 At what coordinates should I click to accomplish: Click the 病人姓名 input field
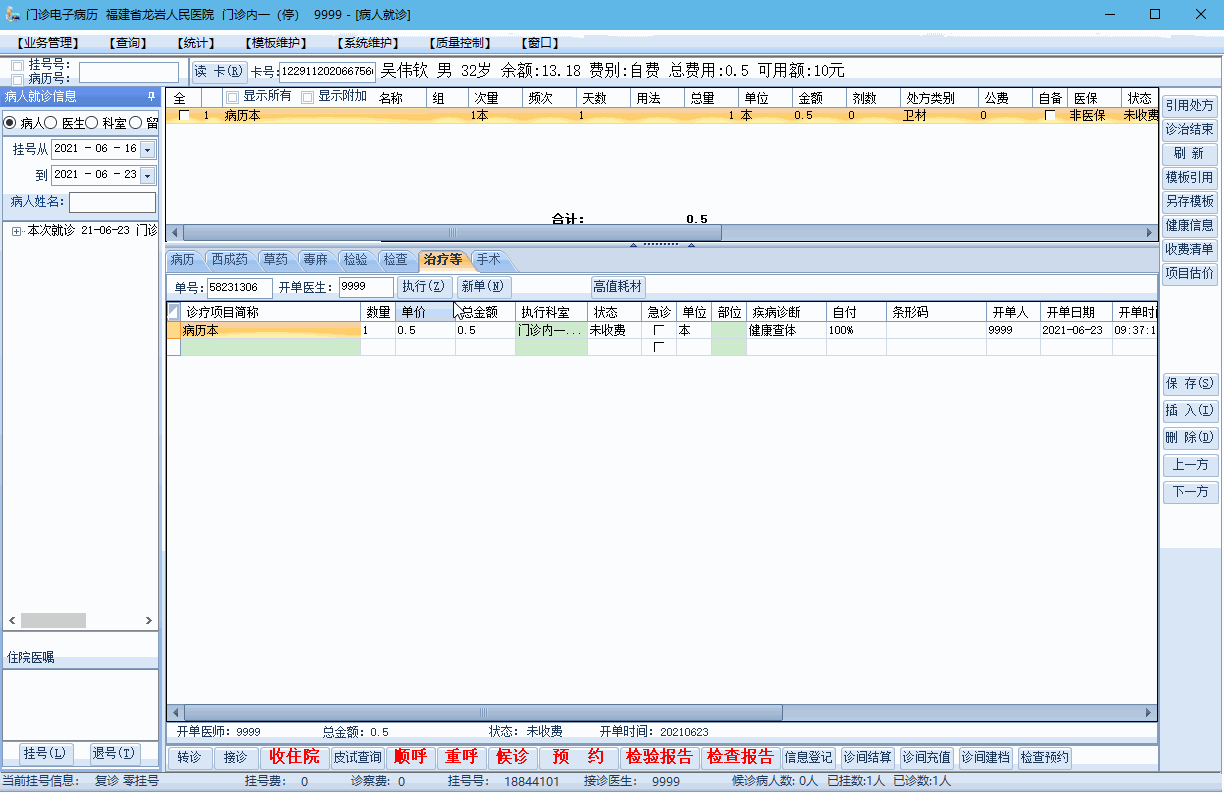(112, 202)
